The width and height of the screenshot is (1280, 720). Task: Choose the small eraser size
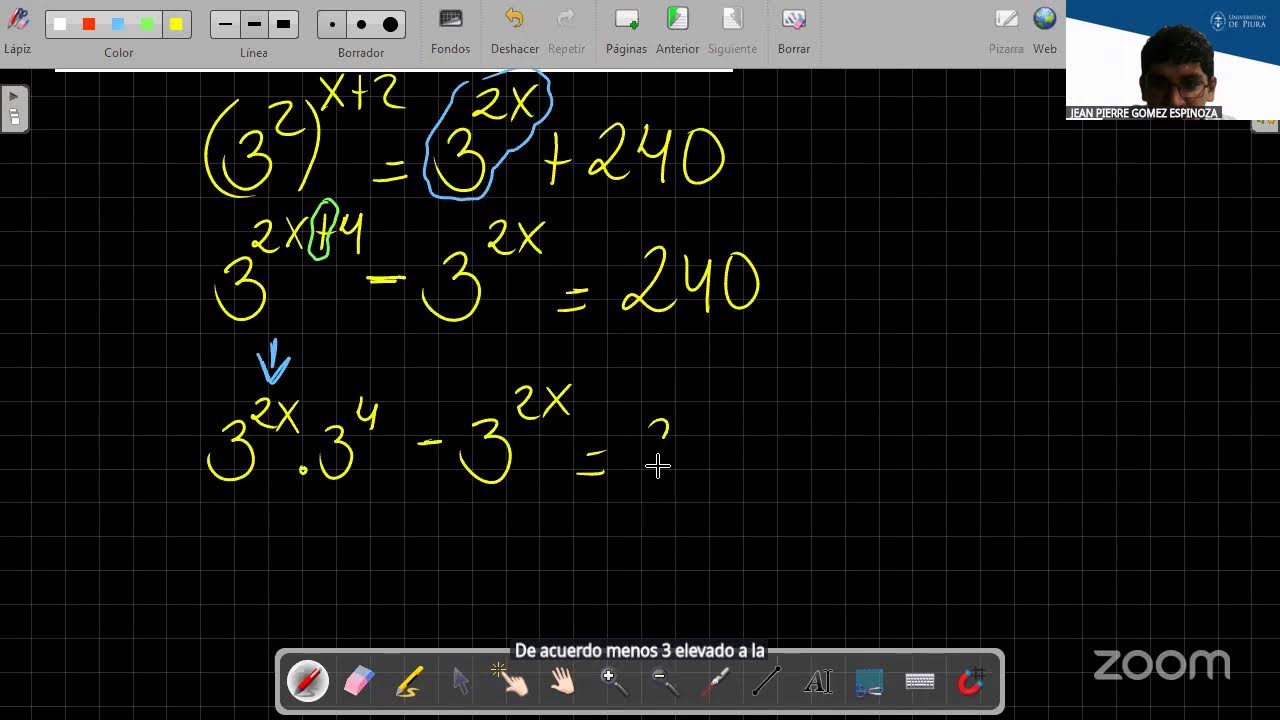[332, 25]
